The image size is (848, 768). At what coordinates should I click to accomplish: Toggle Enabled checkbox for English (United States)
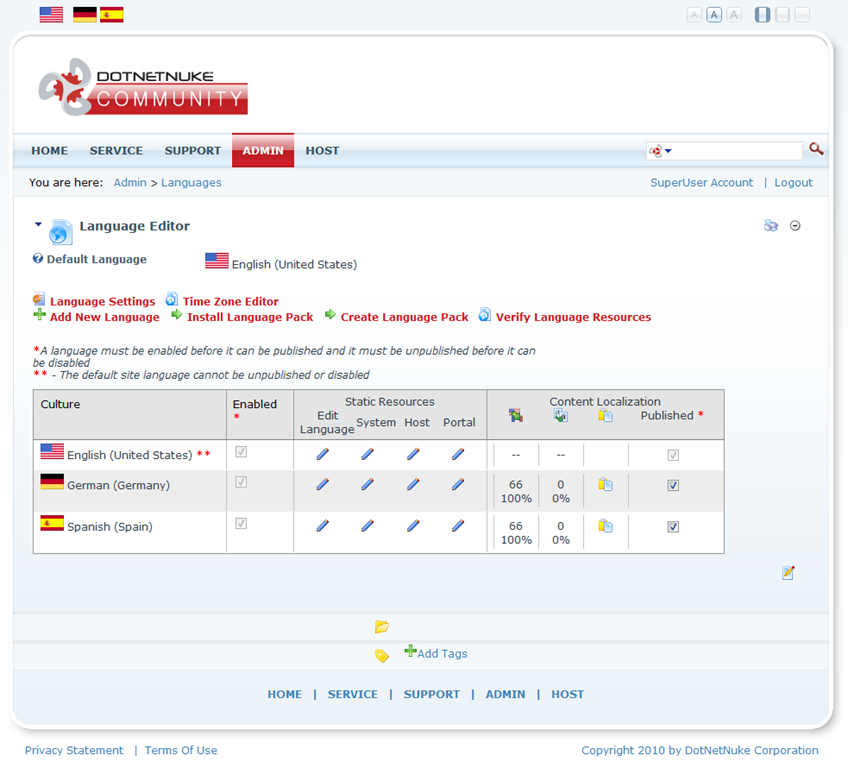tap(241, 452)
